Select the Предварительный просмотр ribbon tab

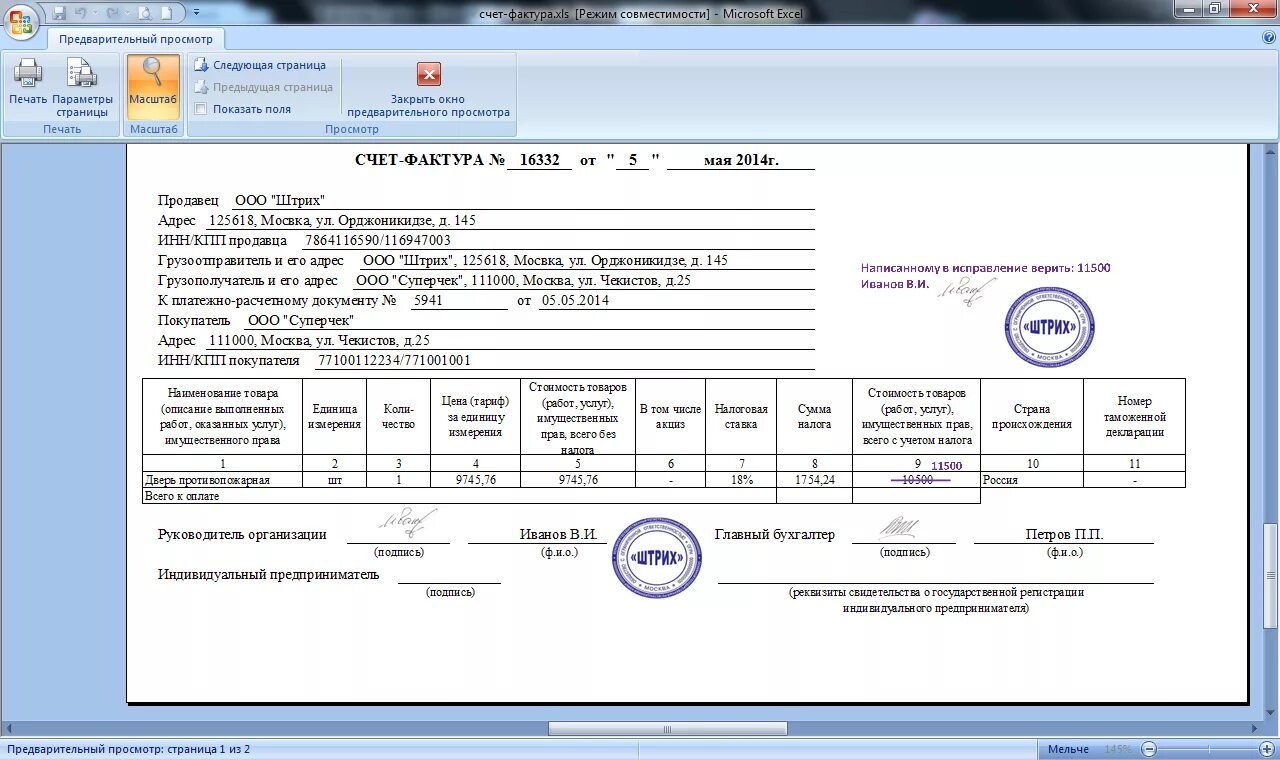(136, 39)
